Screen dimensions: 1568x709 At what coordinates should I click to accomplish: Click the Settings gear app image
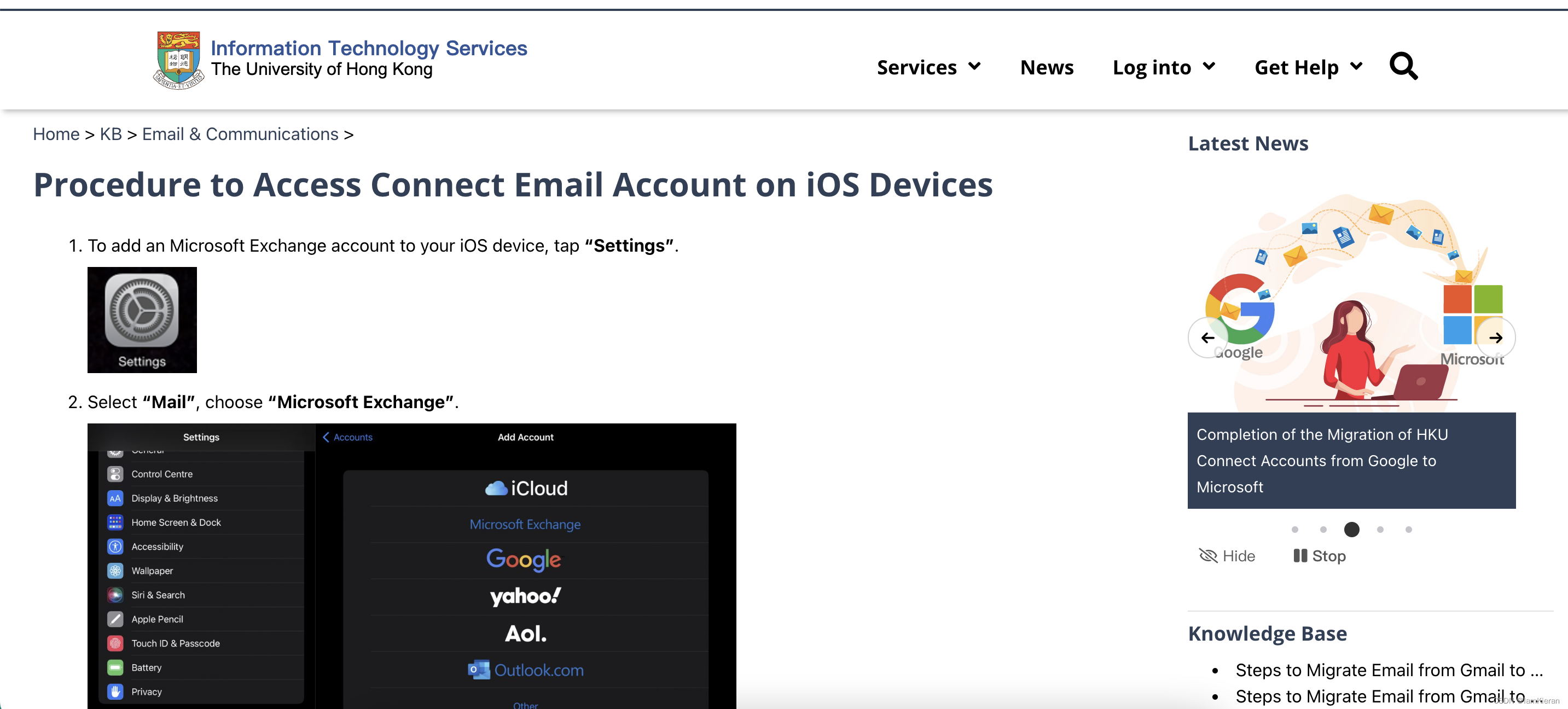[x=142, y=319]
